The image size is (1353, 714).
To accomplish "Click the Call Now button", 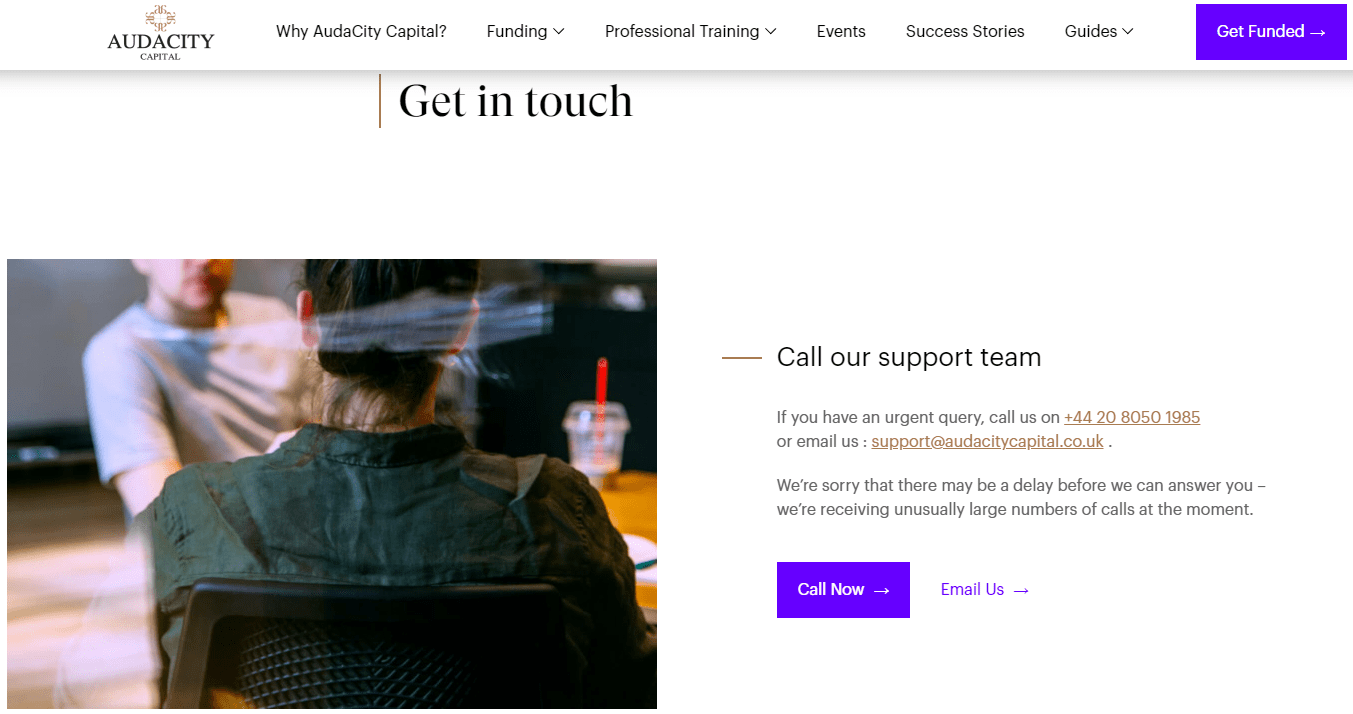I will click(843, 590).
